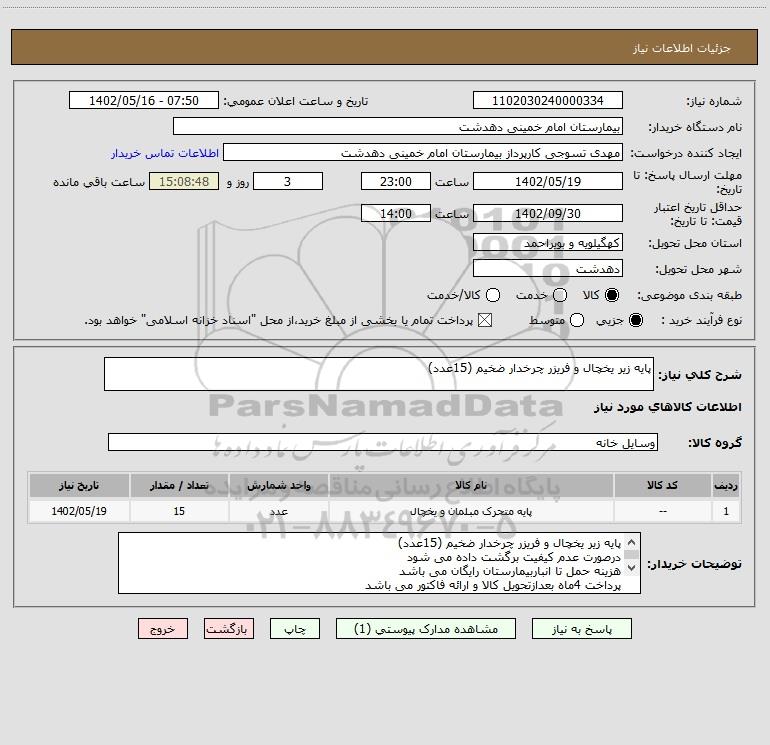Toggle the اسناد خزانه اسلامی payment checkbox
The width and height of the screenshot is (770, 745).
pos(485,320)
